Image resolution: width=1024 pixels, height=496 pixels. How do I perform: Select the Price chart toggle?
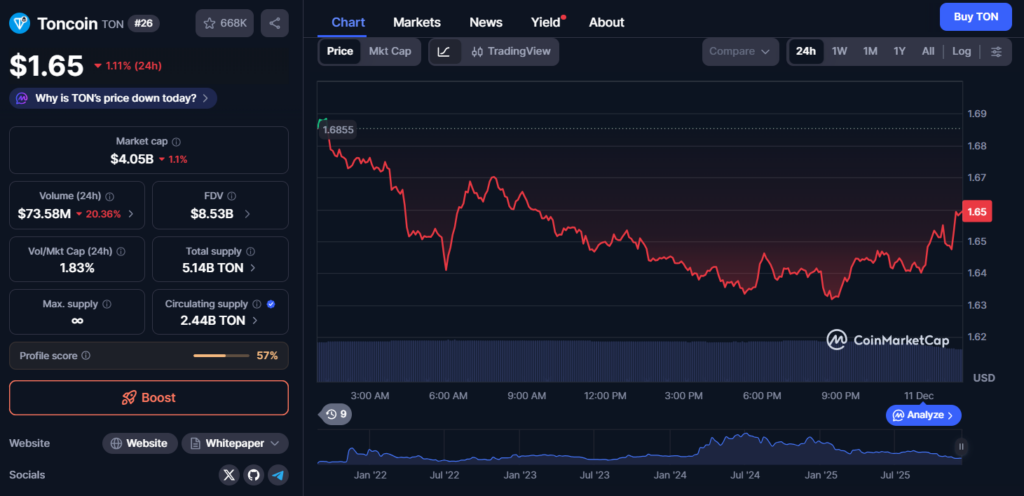(340, 52)
